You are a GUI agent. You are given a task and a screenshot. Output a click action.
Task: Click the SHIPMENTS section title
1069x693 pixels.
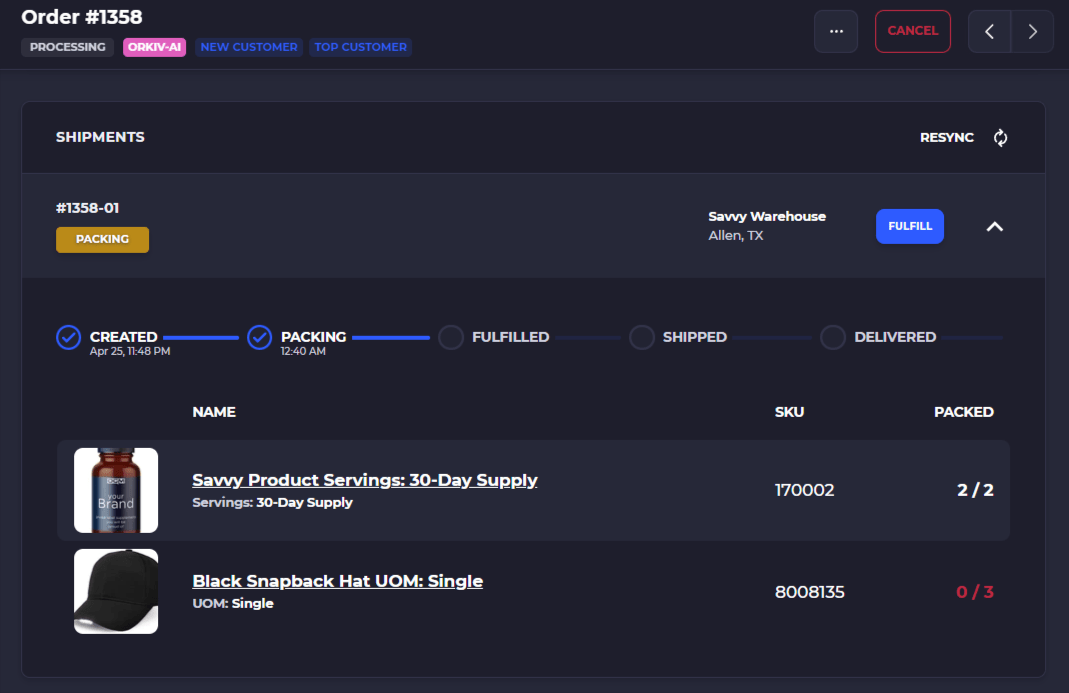click(100, 137)
